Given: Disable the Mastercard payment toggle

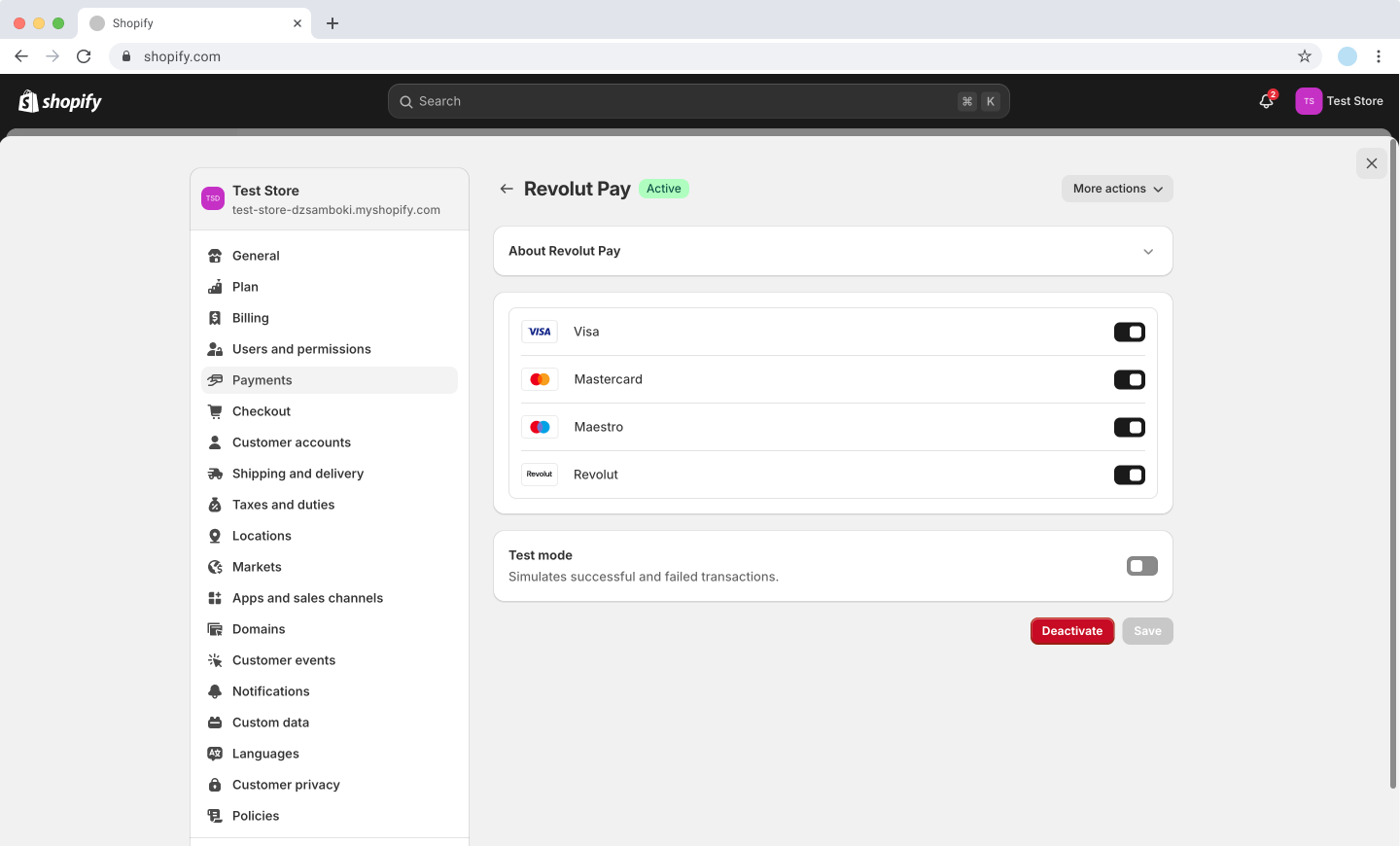Looking at the screenshot, I should click(1130, 380).
